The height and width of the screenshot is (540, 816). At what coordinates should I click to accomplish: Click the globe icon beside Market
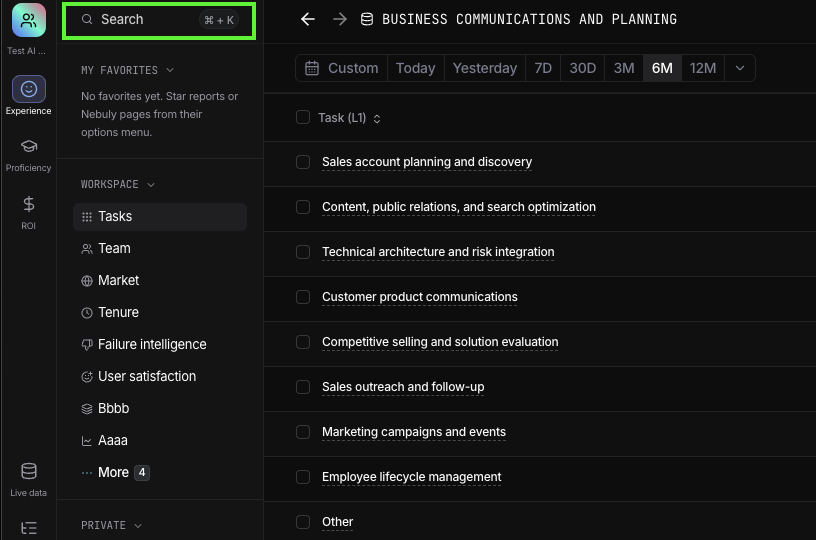click(87, 281)
